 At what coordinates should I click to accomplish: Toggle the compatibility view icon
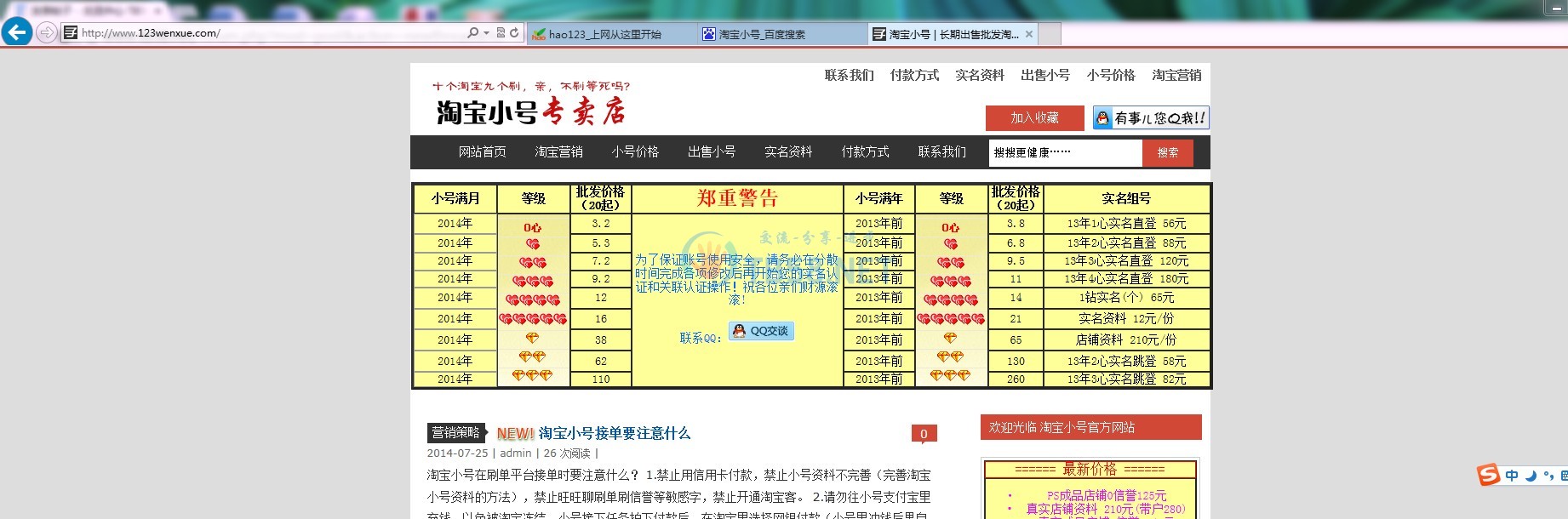pyautogui.click(x=501, y=33)
